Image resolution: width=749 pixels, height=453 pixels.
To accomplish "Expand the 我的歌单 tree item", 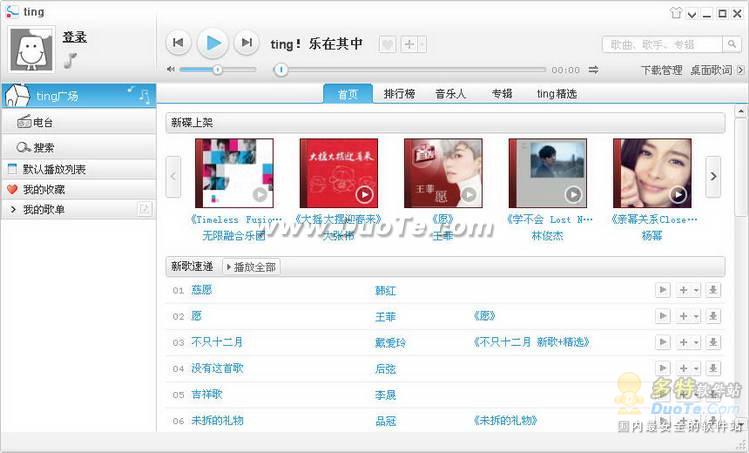I will 13,210.
